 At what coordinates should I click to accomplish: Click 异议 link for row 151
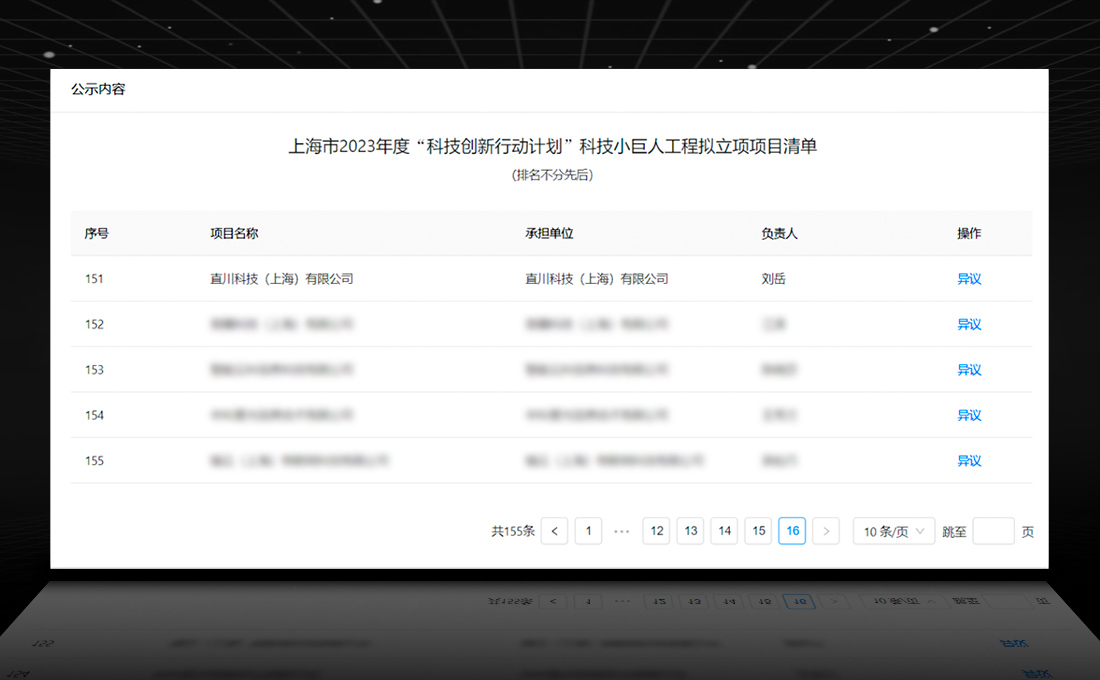coord(969,279)
